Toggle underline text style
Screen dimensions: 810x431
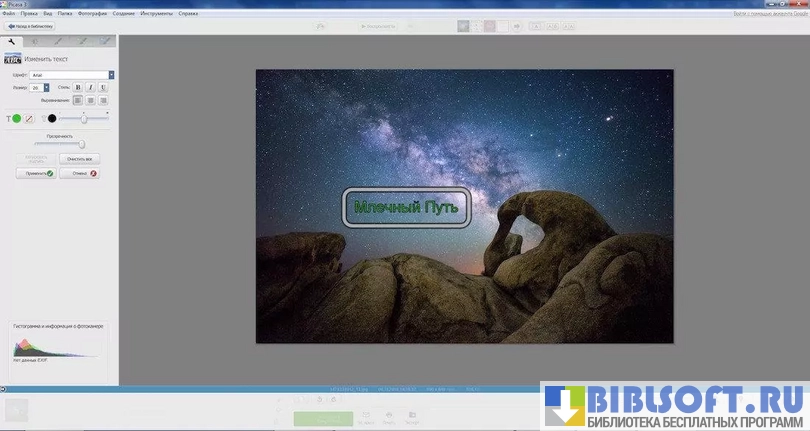click(x=102, y=88)
